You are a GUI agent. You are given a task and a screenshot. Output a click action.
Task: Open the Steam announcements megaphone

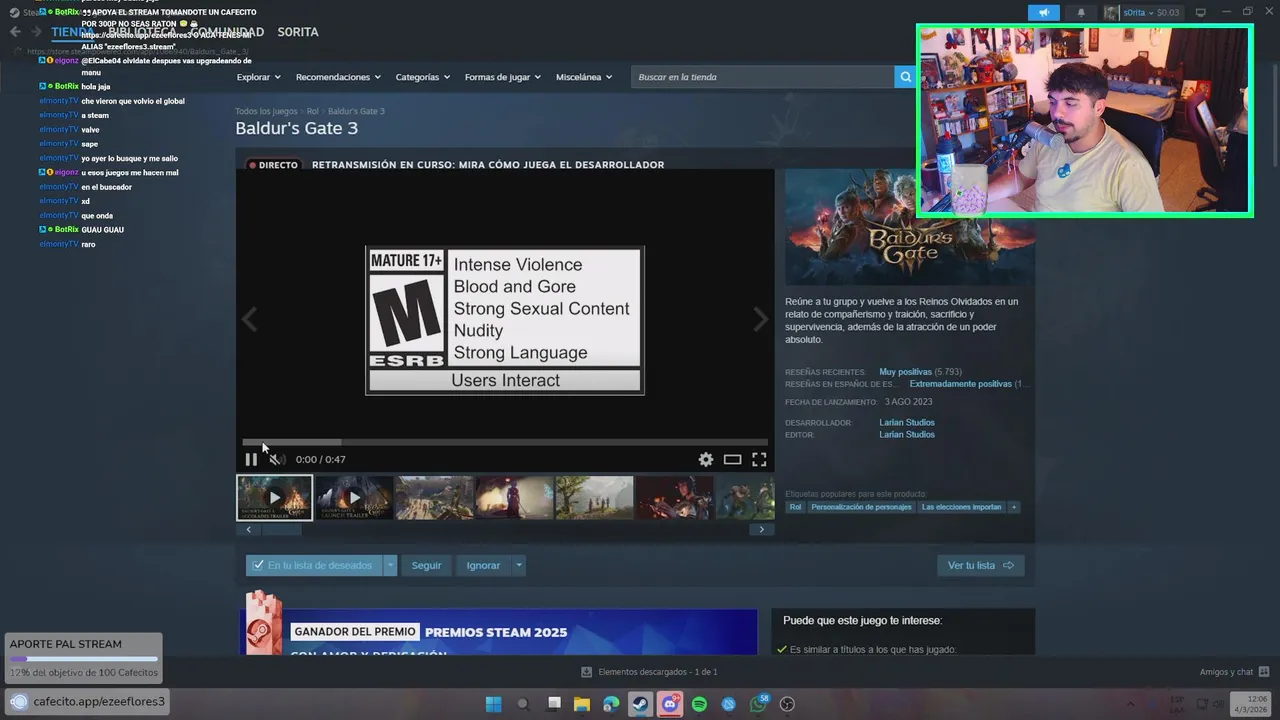click(1043, 12)
